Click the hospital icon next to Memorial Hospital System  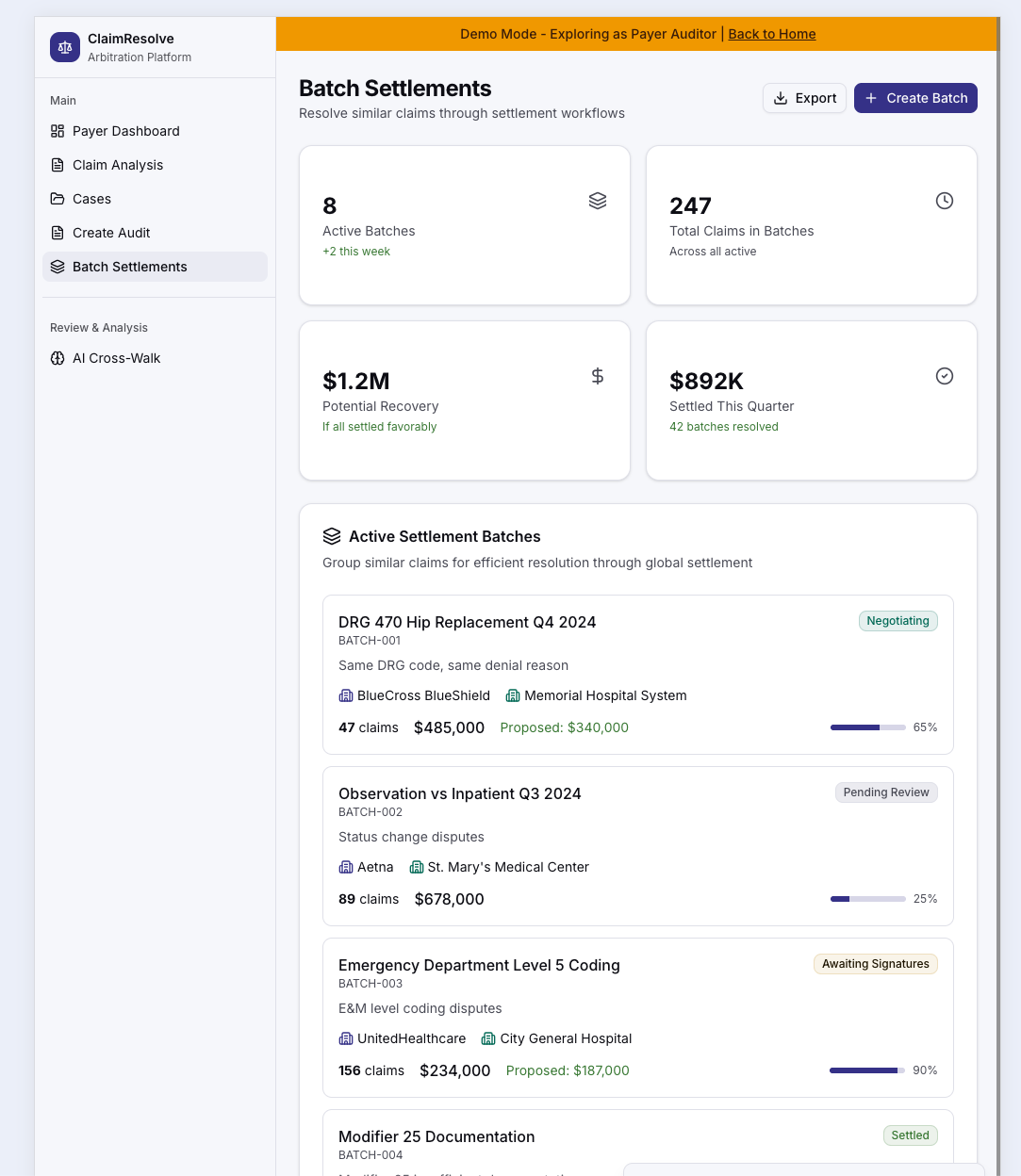click(513, 695)
